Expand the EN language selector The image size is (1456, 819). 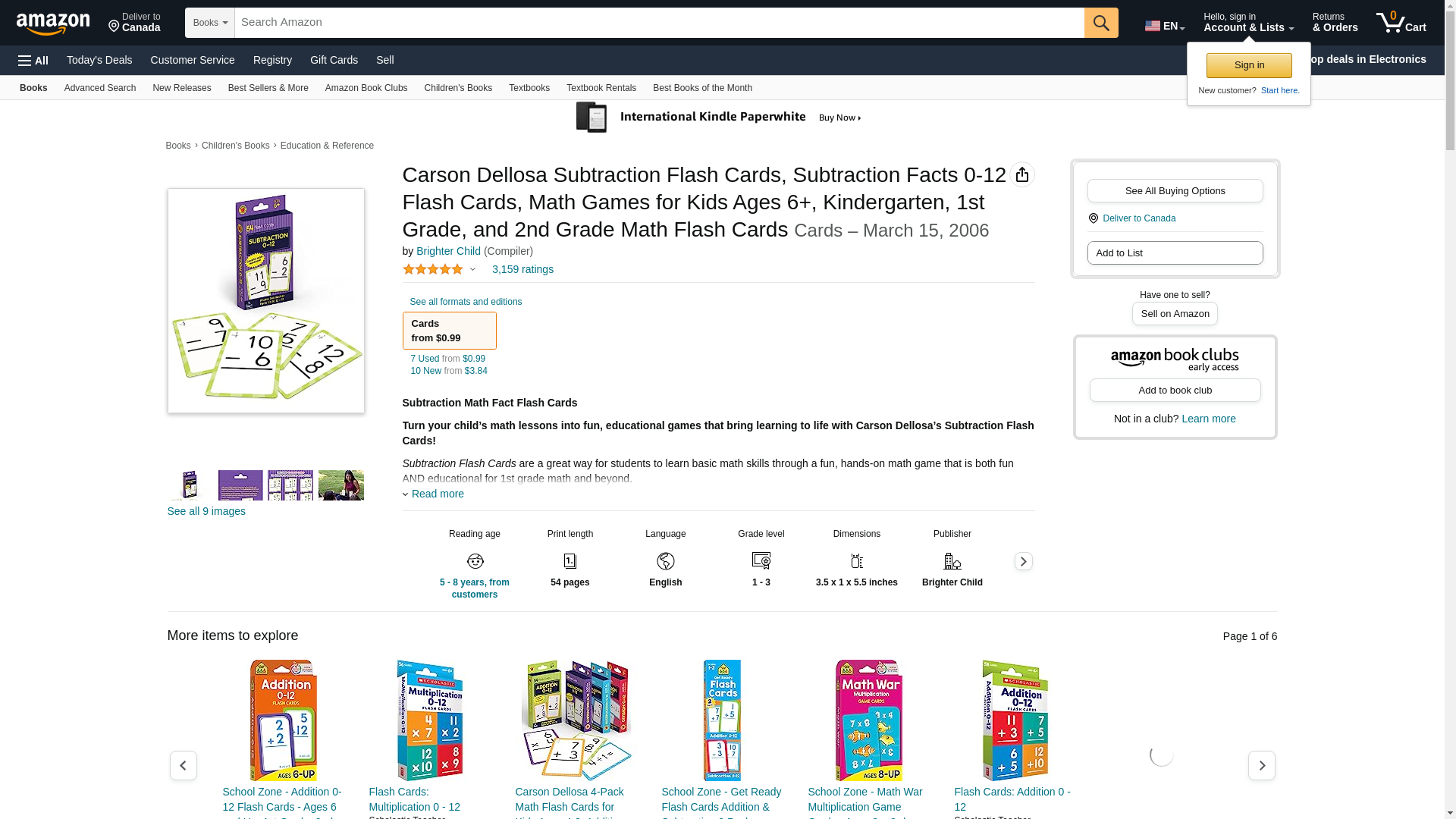tap(1165, 26)
